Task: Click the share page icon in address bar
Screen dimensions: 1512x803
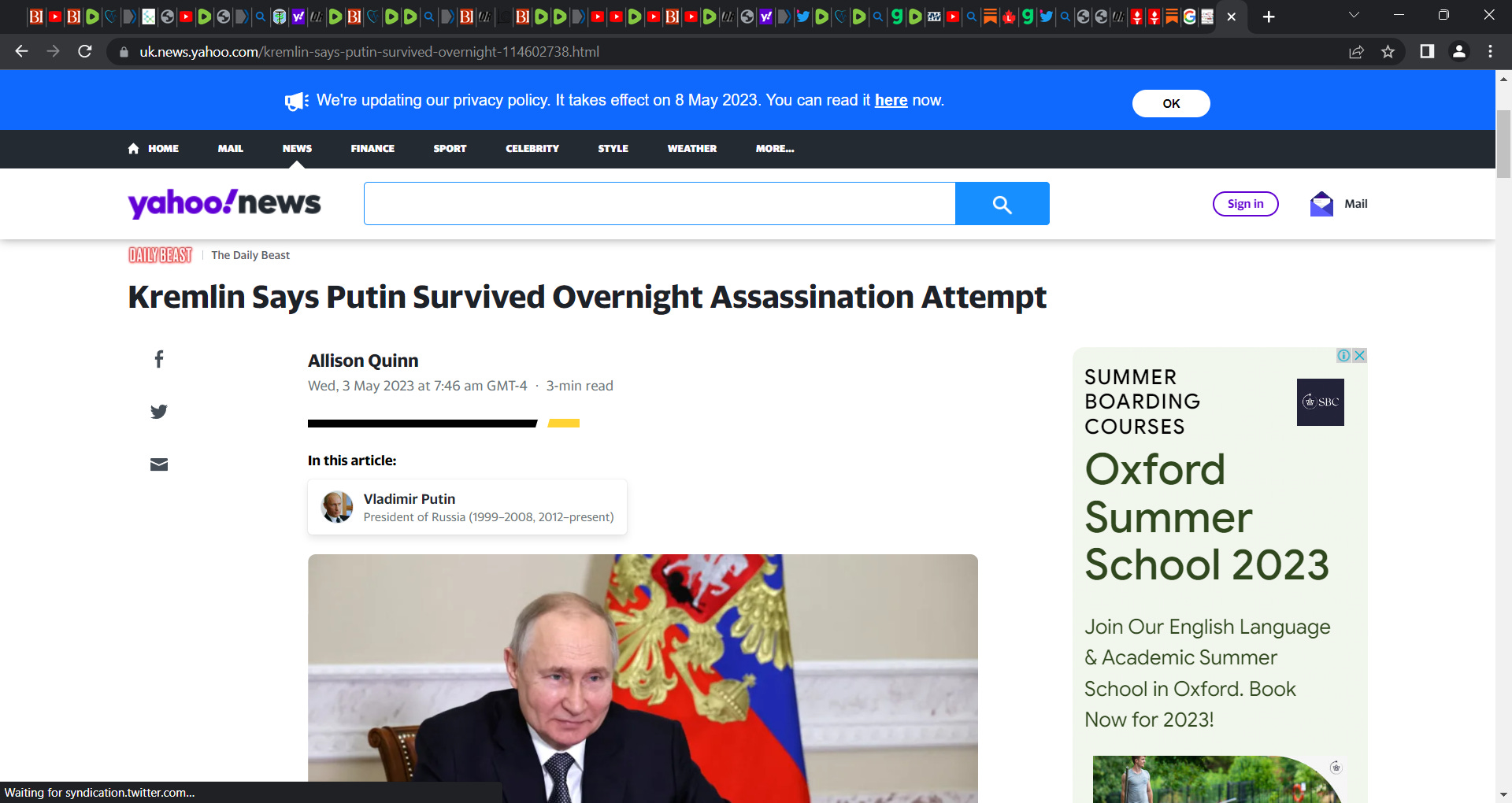Action: (1356, 52)
